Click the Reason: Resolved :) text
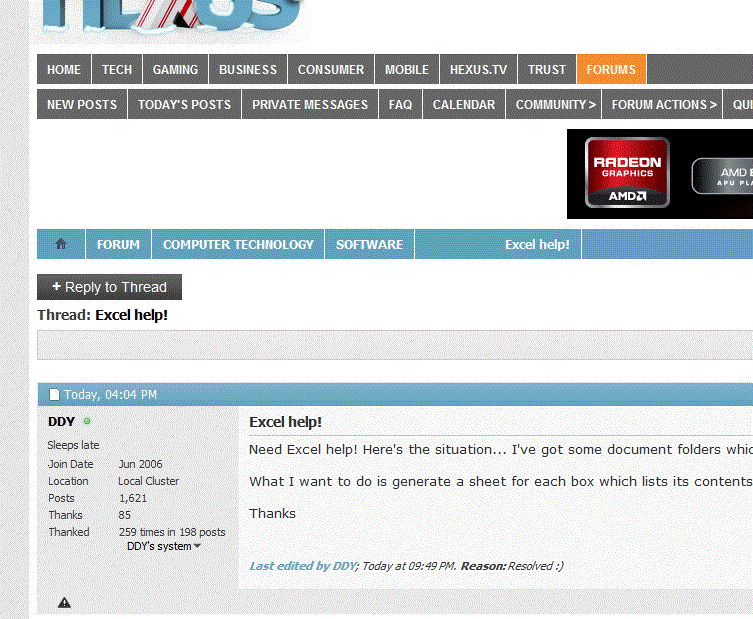The width and height of the screenshot is (753, 619). tap(512, 566)
